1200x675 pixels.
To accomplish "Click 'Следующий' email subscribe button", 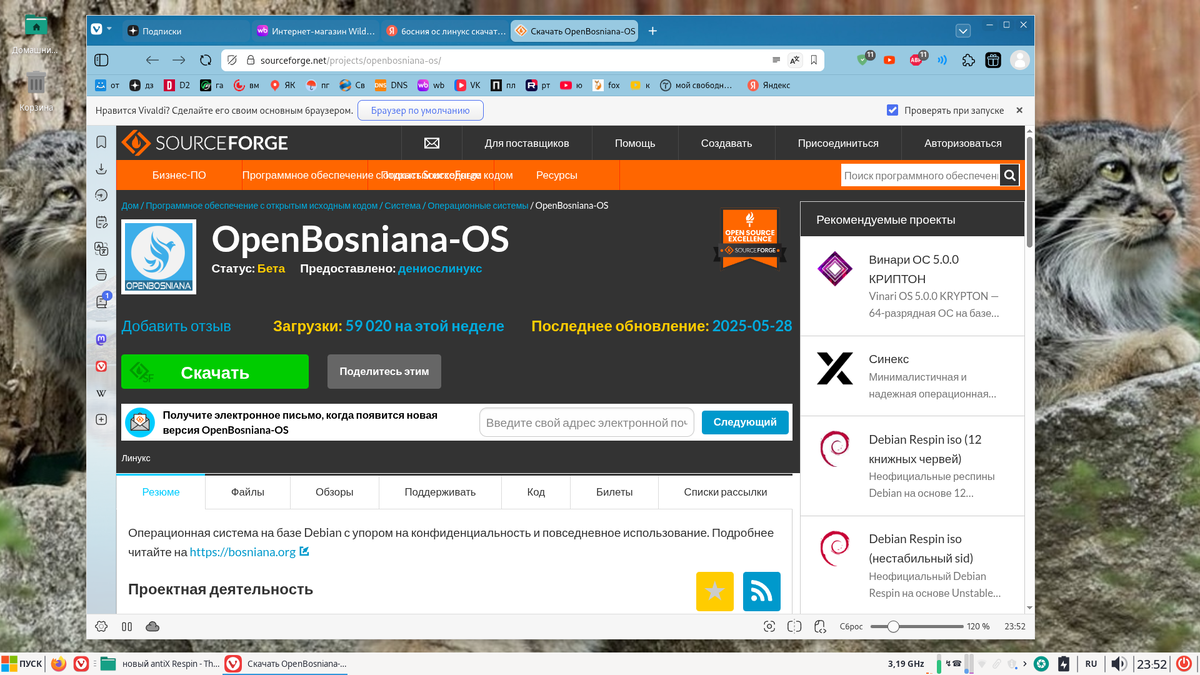I will (745, 422).
